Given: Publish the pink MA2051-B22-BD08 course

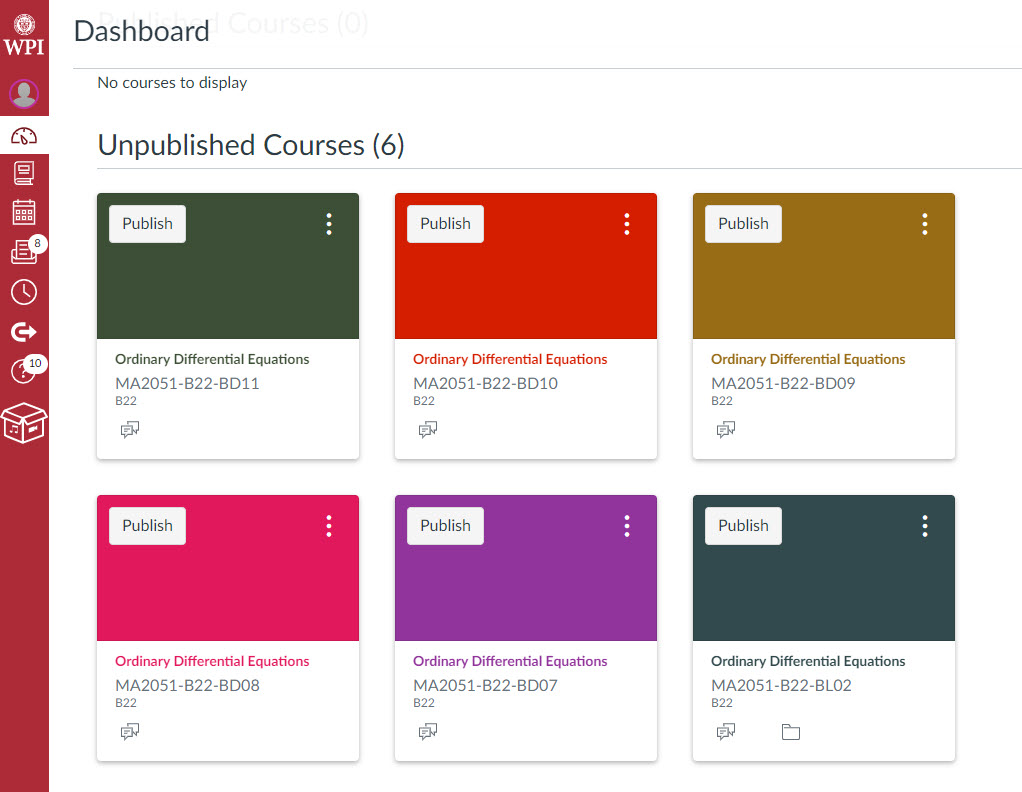Looking at the screenshot, I should [147, 526].
